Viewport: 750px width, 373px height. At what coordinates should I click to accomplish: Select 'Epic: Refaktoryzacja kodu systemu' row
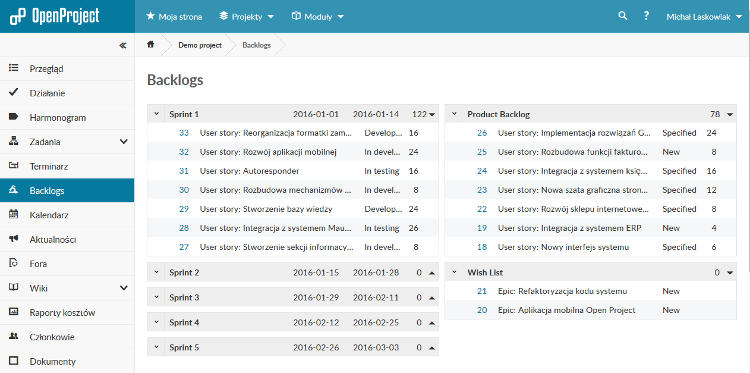point(591,291)
